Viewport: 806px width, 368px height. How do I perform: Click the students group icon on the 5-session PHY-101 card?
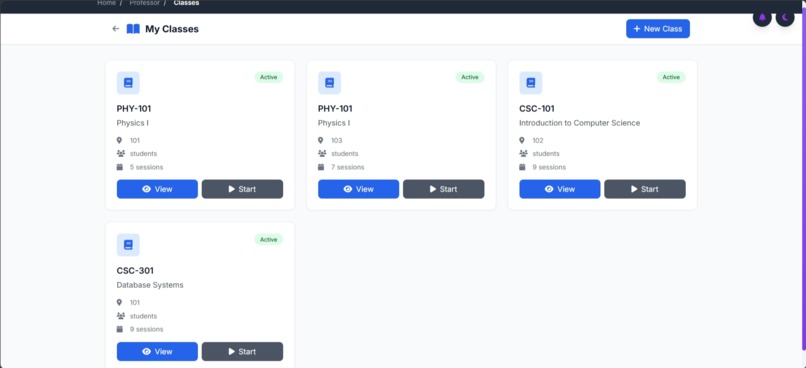click(x=121, y=154)
